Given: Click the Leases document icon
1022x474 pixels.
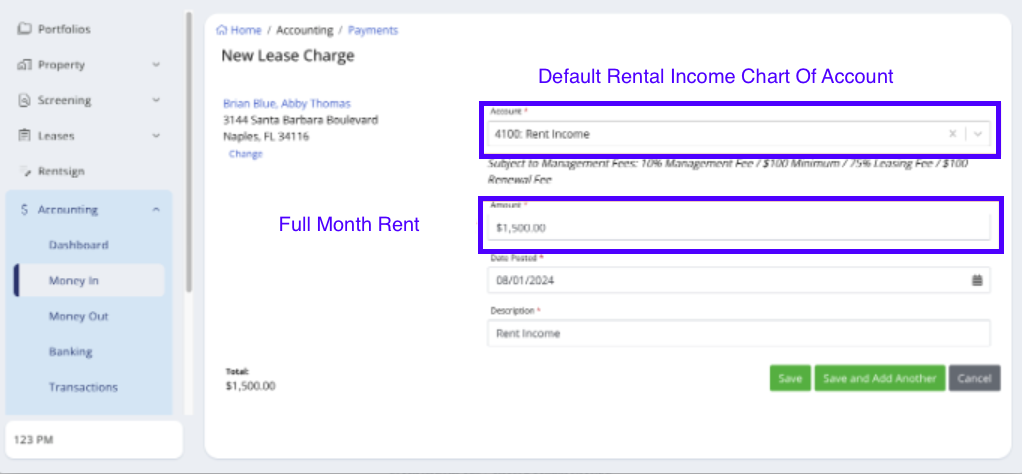Looking at the screenshot, I should pyautogui.click(x=25, y=136).
